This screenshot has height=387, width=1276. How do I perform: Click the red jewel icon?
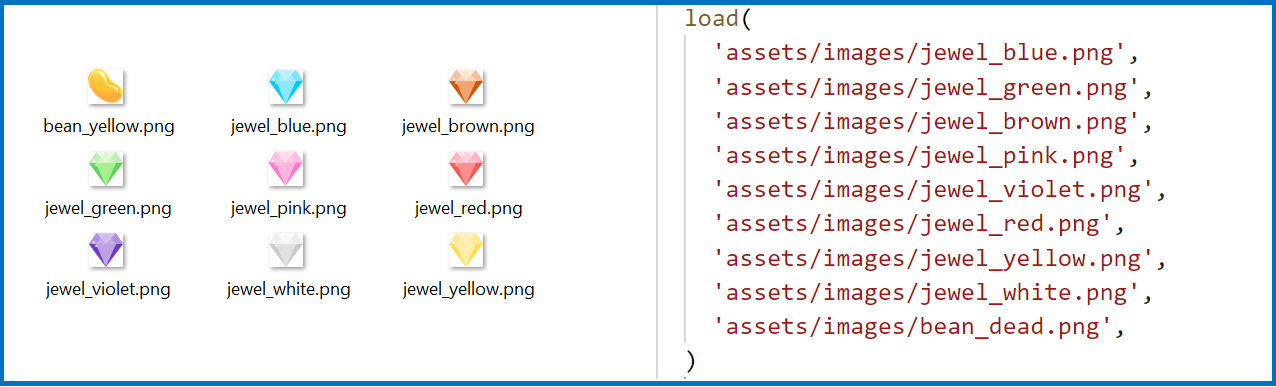[467, 169]
